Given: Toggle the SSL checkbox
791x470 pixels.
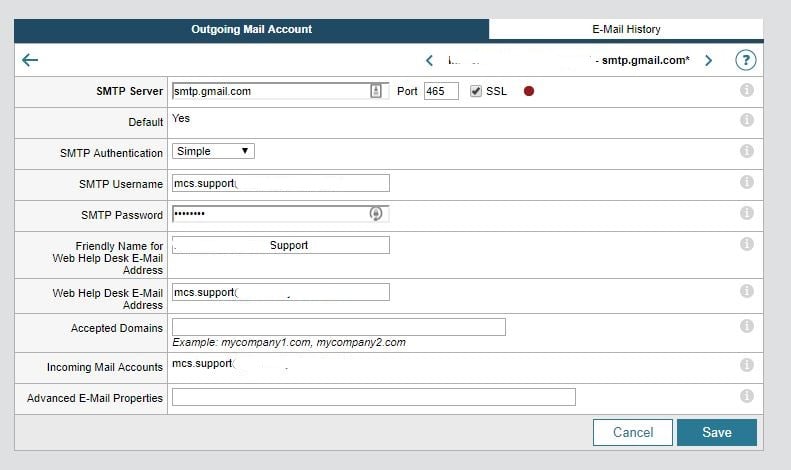Looking at the screenshot, I should 475,91.
